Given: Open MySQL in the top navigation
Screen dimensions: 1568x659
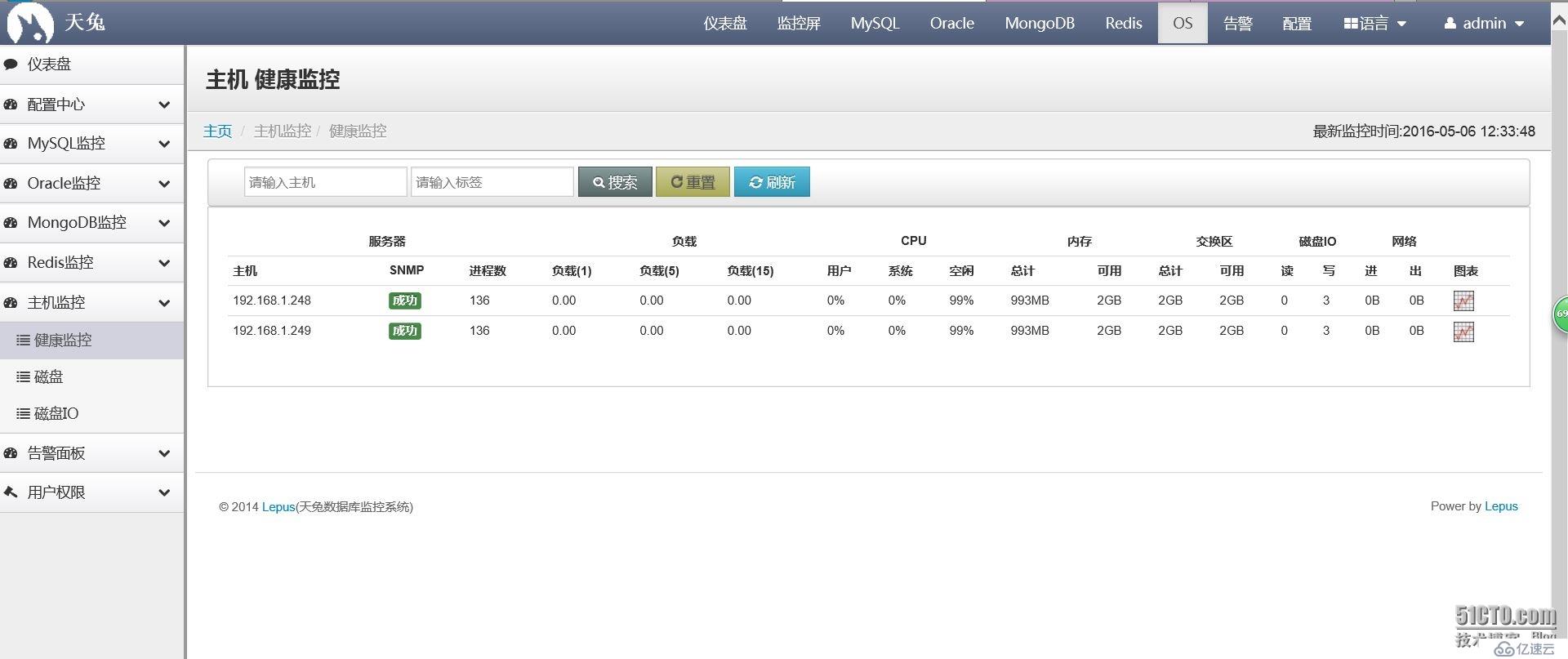Looking at the screenshot, I should [875, 24].
